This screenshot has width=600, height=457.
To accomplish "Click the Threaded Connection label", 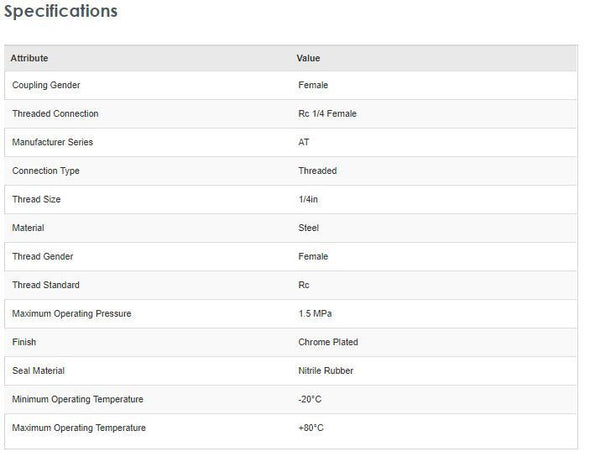I will (55, 114).
